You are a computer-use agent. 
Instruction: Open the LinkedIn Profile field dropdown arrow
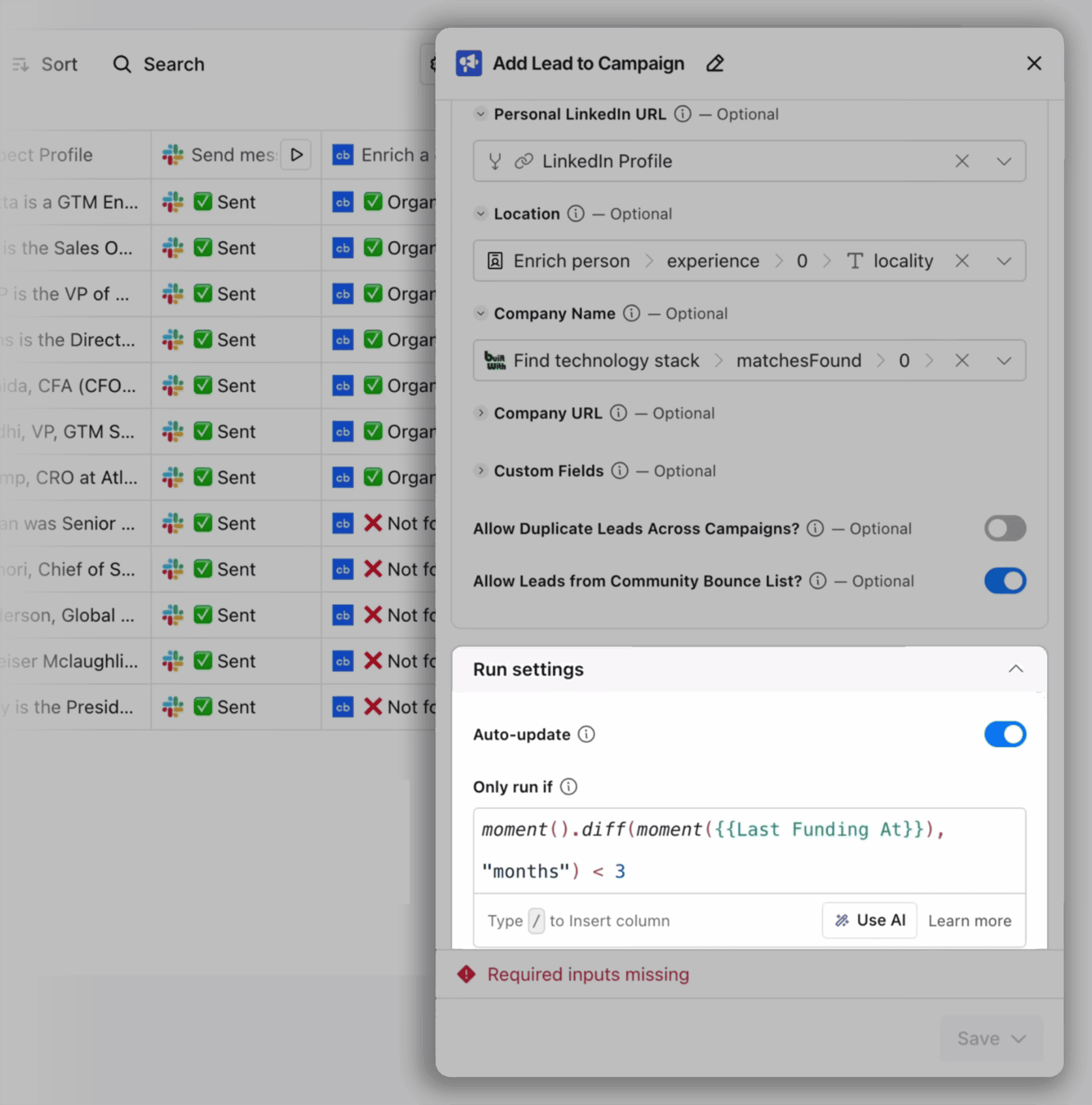[1003, 162]
